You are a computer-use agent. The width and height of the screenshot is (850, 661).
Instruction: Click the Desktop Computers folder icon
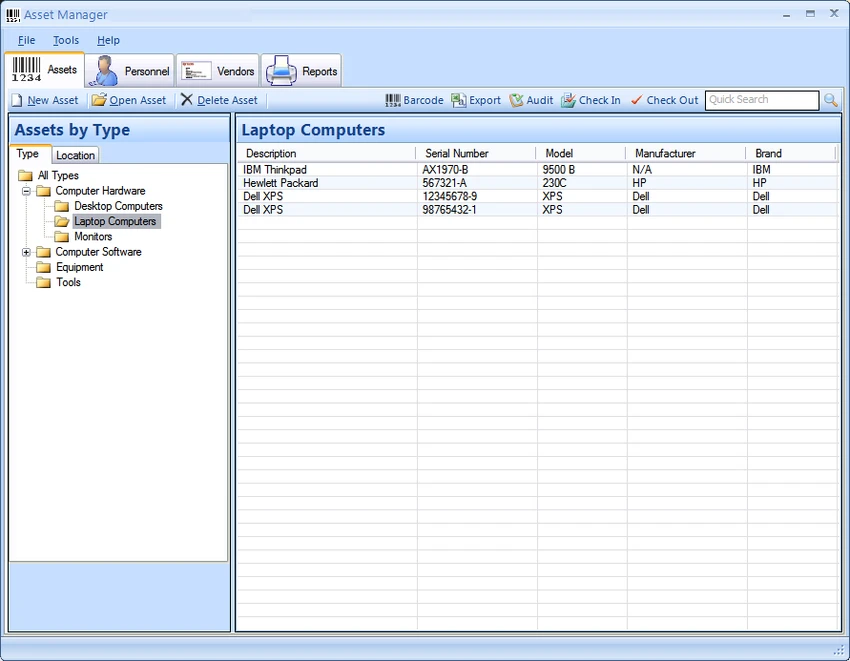click(62, 206)
